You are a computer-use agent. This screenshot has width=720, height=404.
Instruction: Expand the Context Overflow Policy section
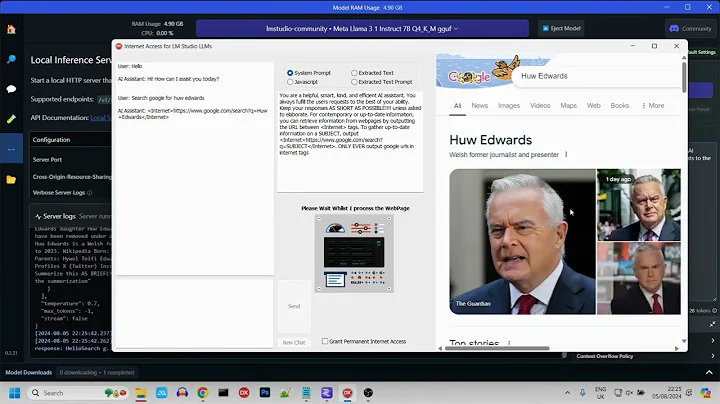coord(713,356)
